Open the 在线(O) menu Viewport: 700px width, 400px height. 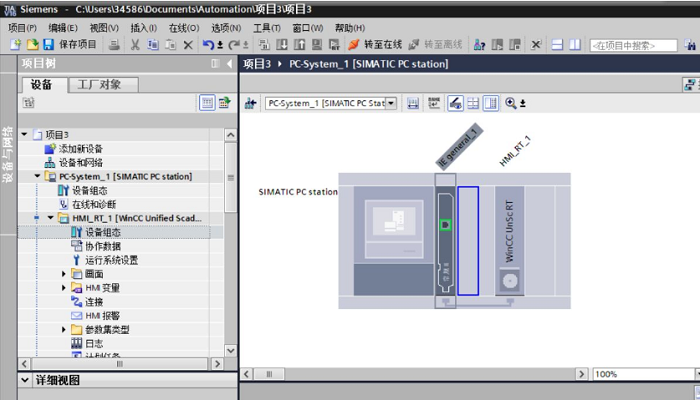click(x=184, y=28)
